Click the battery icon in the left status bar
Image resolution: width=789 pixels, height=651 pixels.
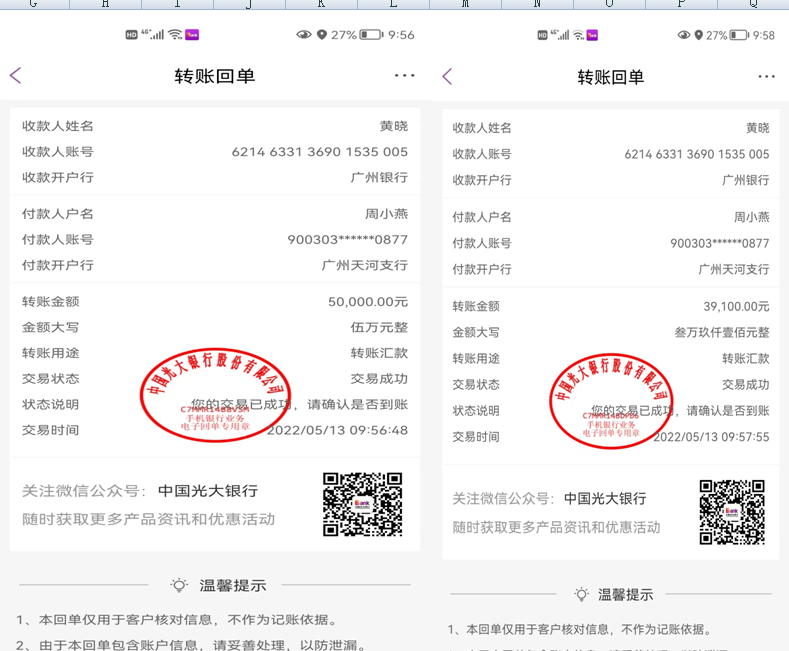(x=371, y=35)
